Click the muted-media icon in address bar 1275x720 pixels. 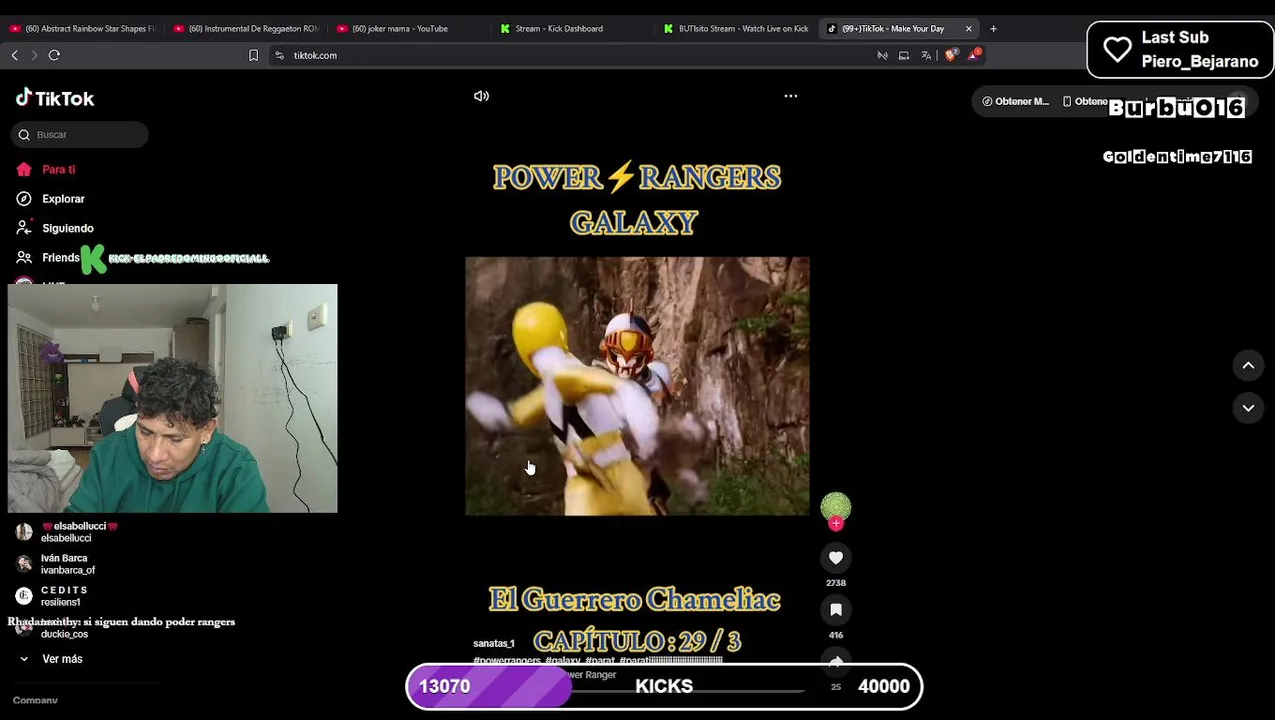point(882,55)
